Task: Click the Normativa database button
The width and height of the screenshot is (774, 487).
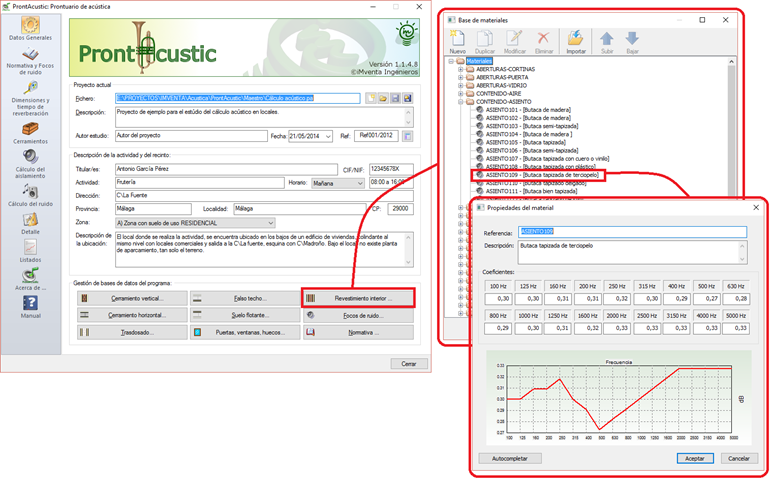Action: pyautogui.click(x=358, y=333)
